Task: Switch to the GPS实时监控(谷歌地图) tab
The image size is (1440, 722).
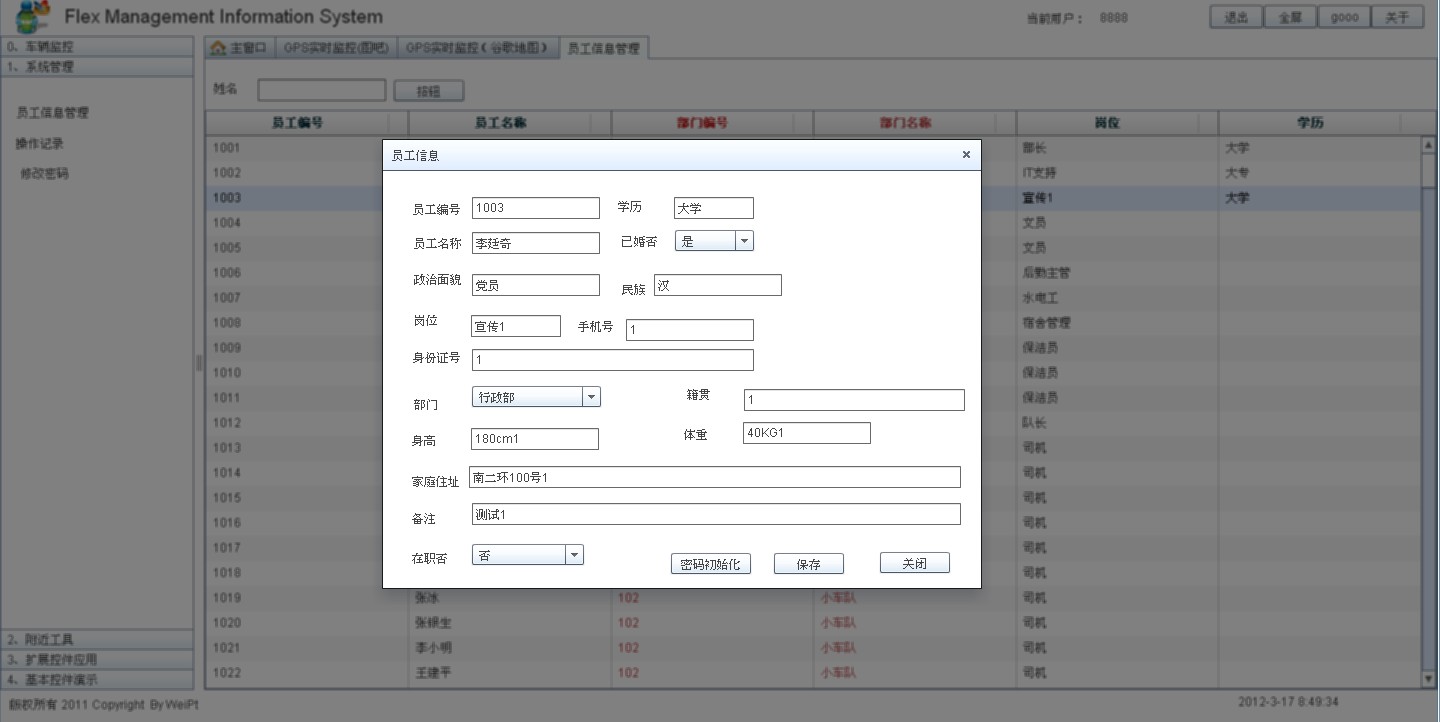Action: point(477,48)
